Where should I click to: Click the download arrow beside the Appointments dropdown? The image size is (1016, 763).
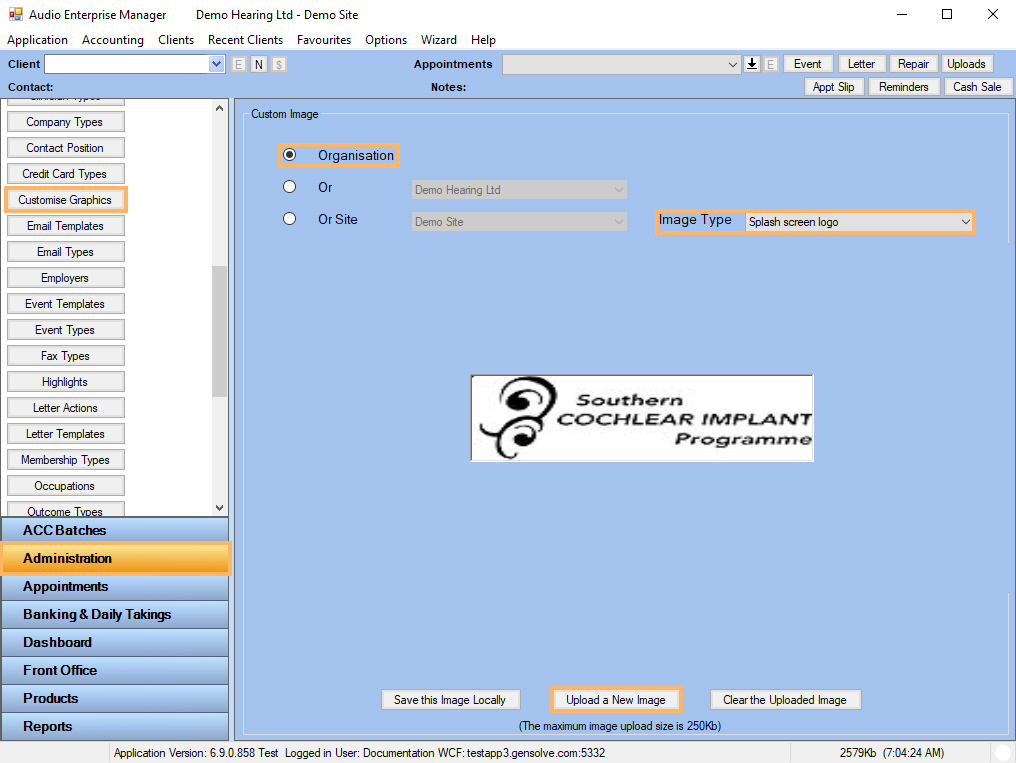(751, 63)
